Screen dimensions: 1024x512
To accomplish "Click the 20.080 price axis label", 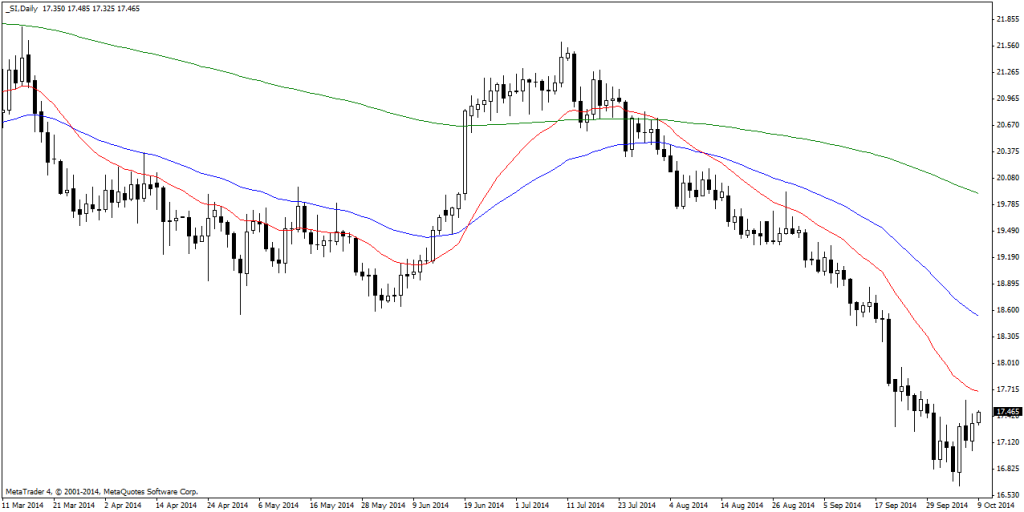I will click(1008, 177).
